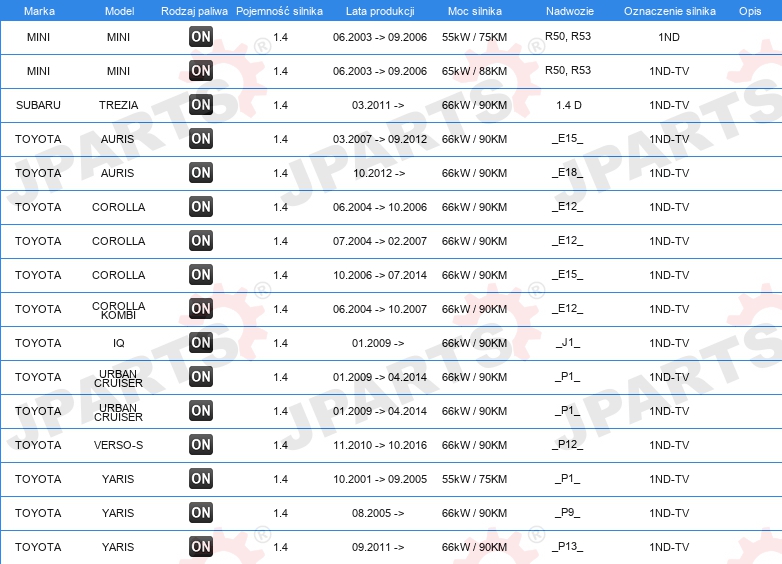Select the '1ND' engine code without TV
This screenshot has height=564, width=782.
[669, 37]
